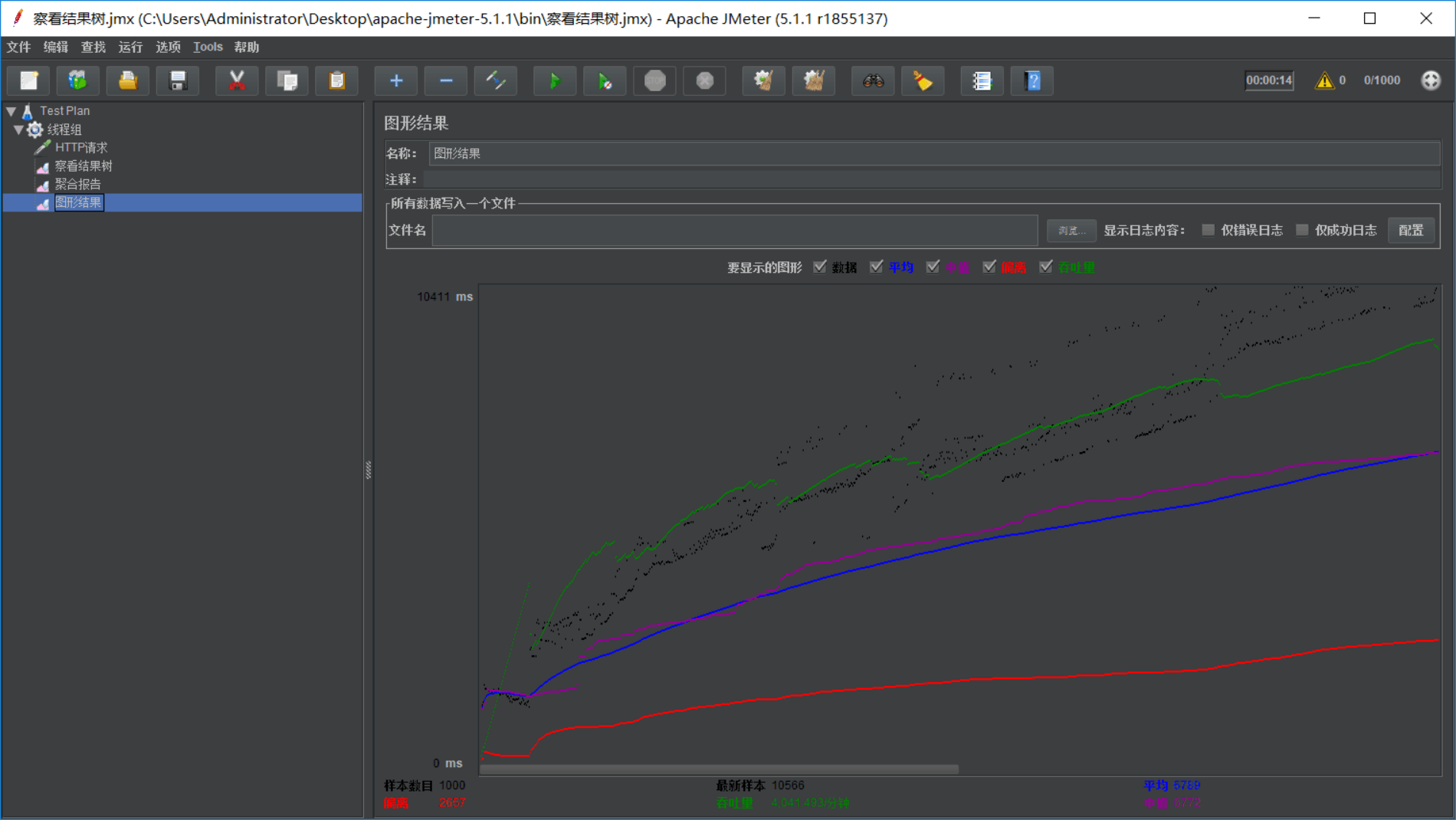Click the Toggle expand tree icon
Screen dimensions: 1456x820
[496, 80]
